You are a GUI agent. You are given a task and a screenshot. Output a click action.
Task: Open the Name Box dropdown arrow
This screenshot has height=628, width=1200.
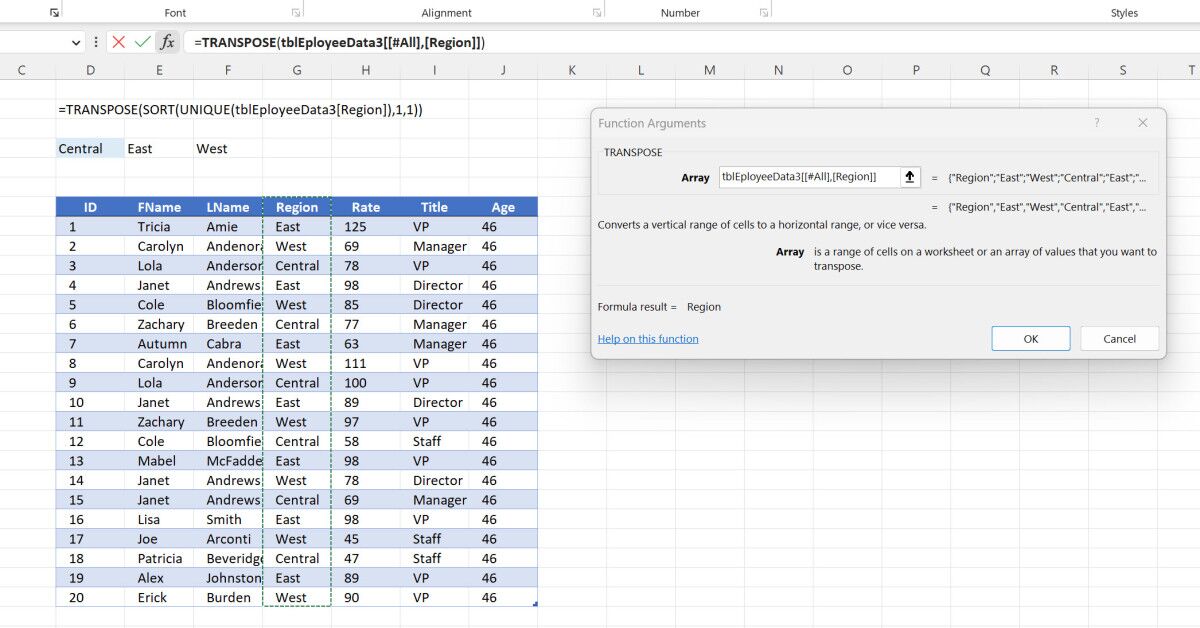coord(74,42)
